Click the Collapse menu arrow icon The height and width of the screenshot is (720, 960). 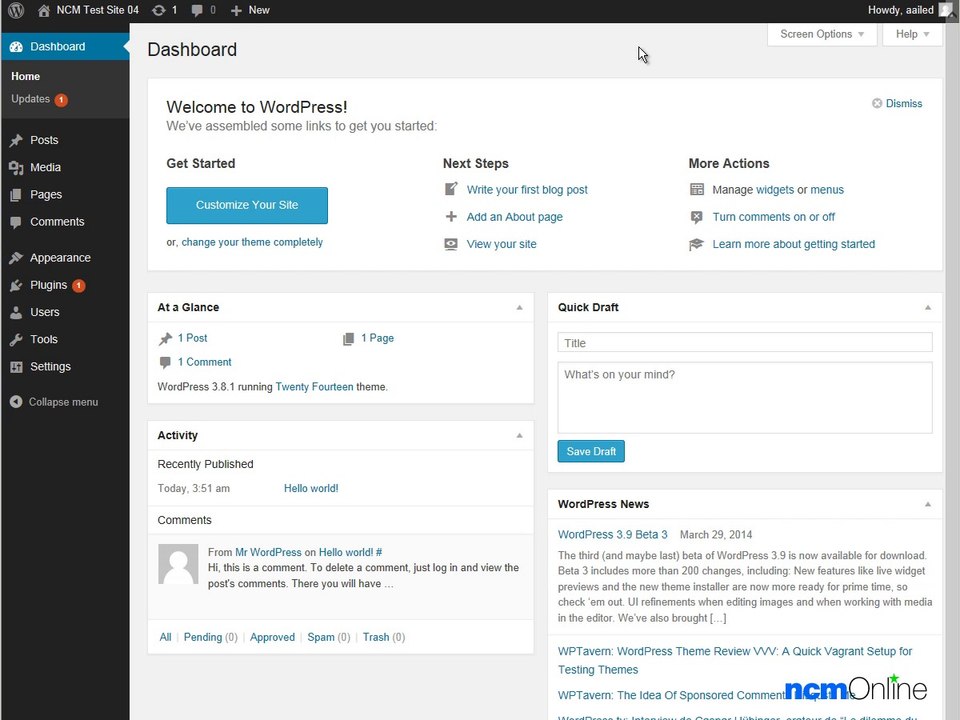point(16,402)
